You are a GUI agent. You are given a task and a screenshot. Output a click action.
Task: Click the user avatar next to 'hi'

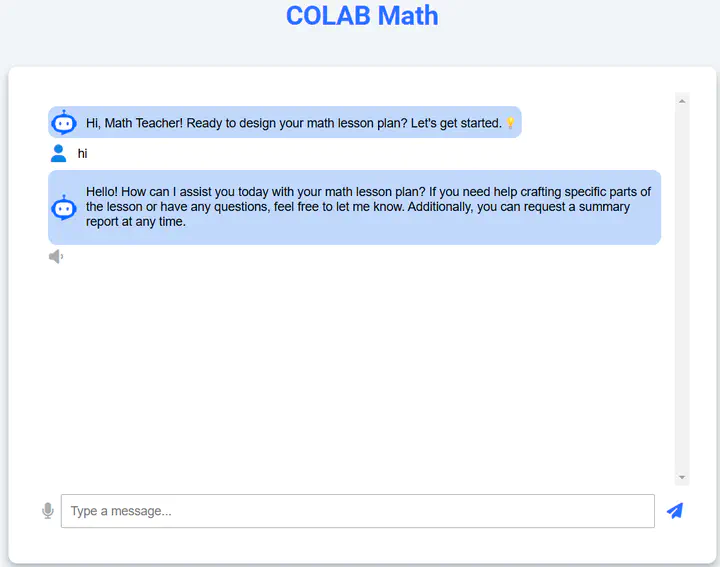click(58, 153)
